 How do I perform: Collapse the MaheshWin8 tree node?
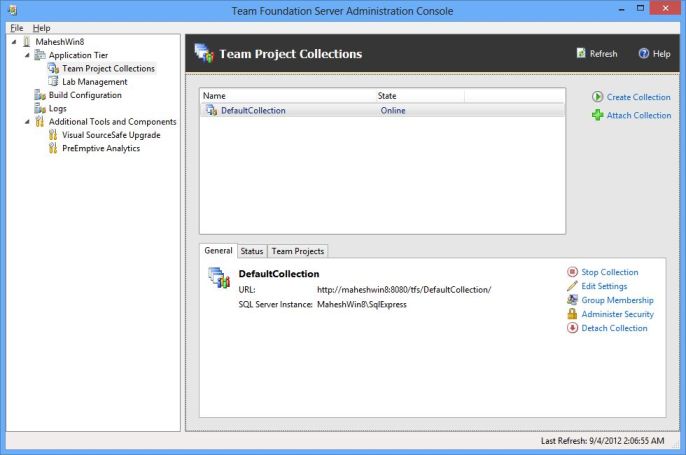[14, 42]
